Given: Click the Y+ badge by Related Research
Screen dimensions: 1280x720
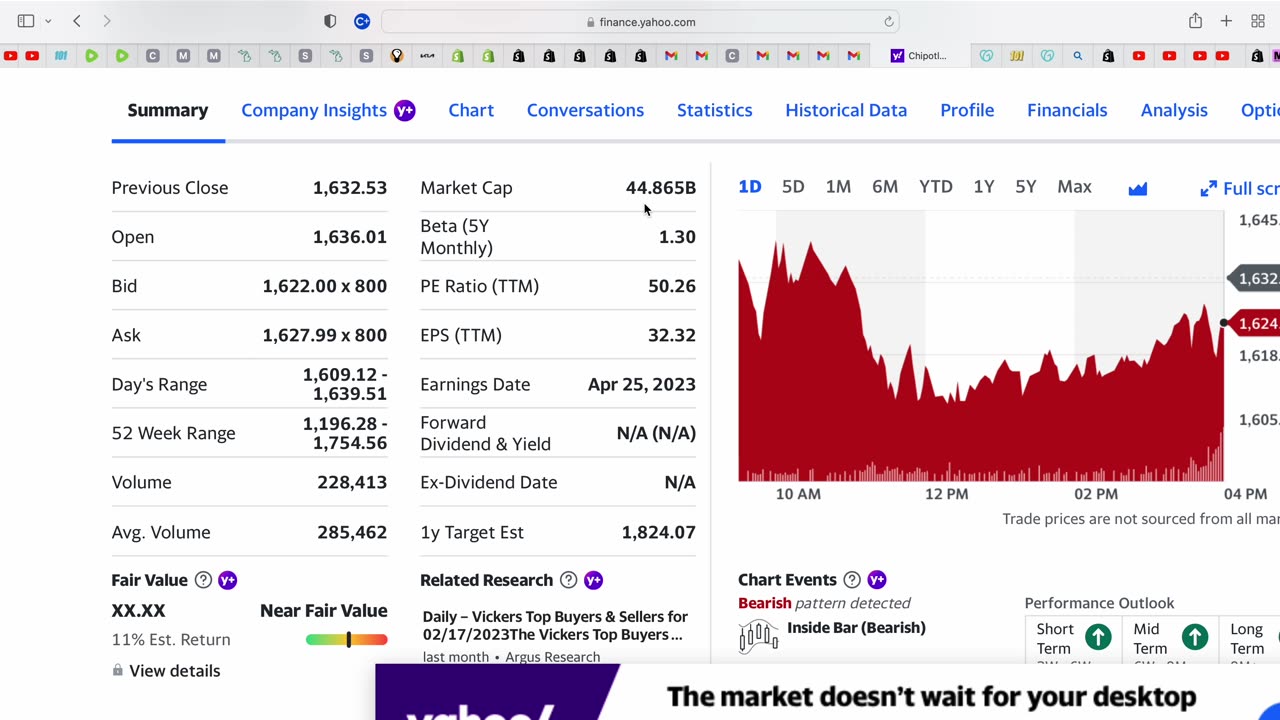Looking at the screenshot, I should coord(593,580).
